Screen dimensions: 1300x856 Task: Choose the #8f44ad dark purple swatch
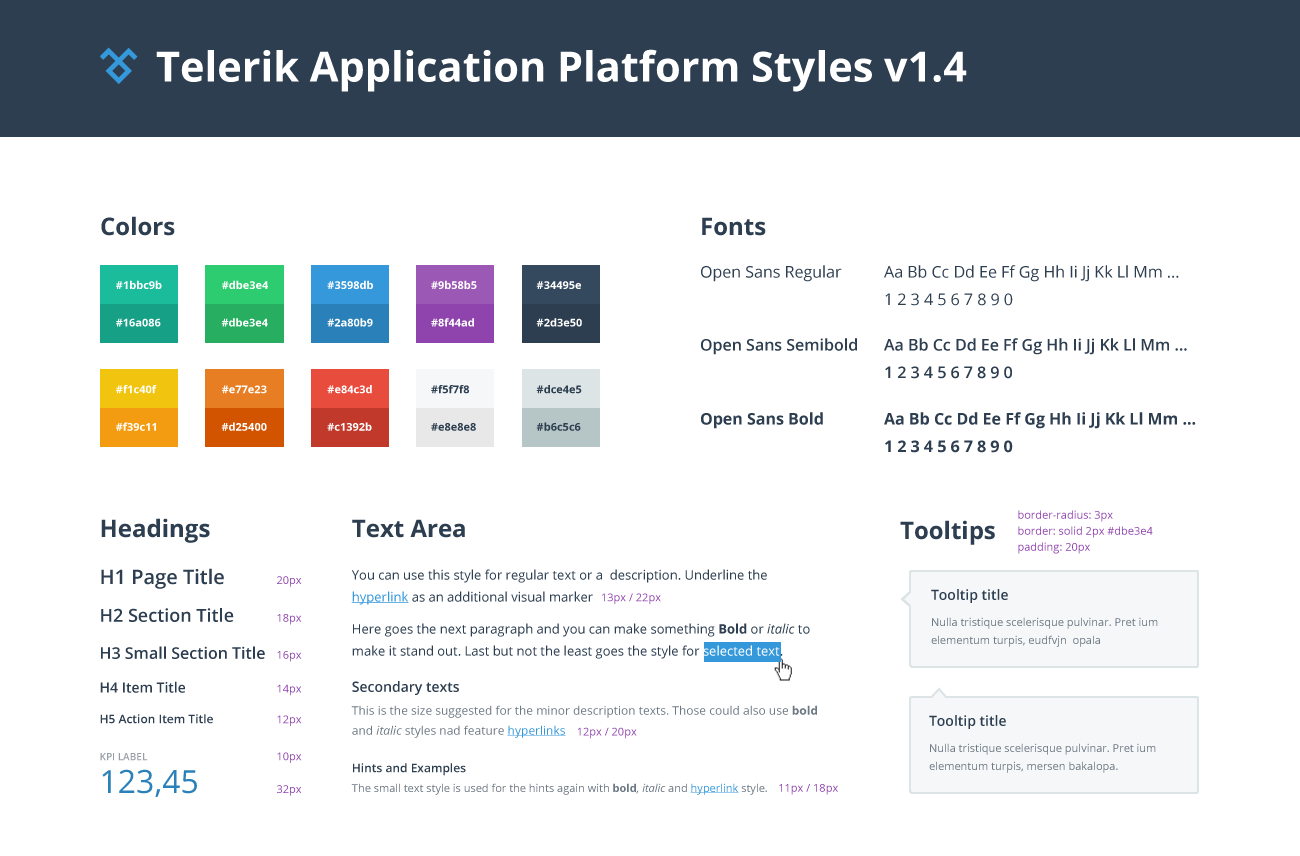click(x=455, y=324)
